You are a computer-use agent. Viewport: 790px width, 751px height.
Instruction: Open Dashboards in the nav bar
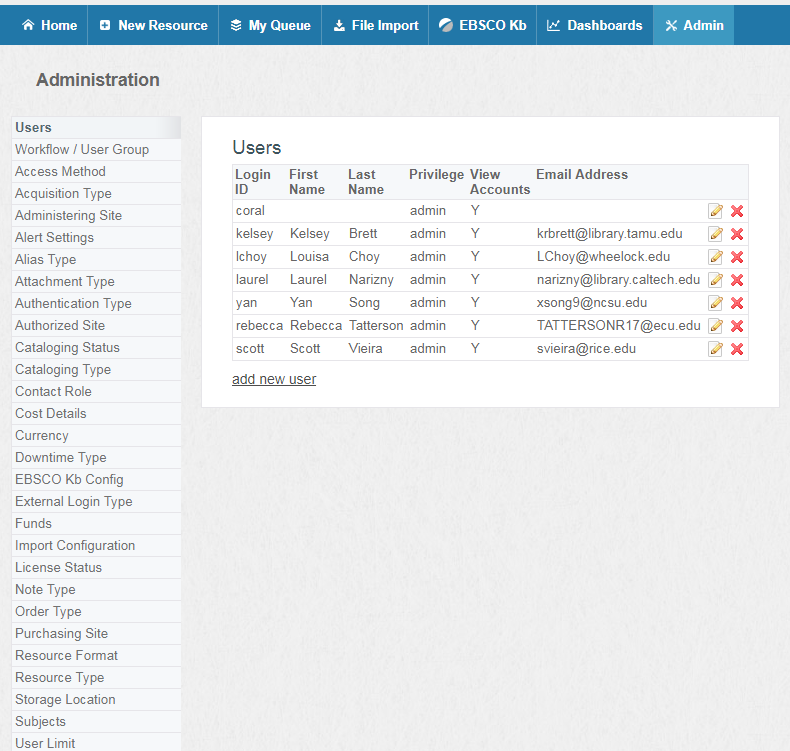click(595, 25)
